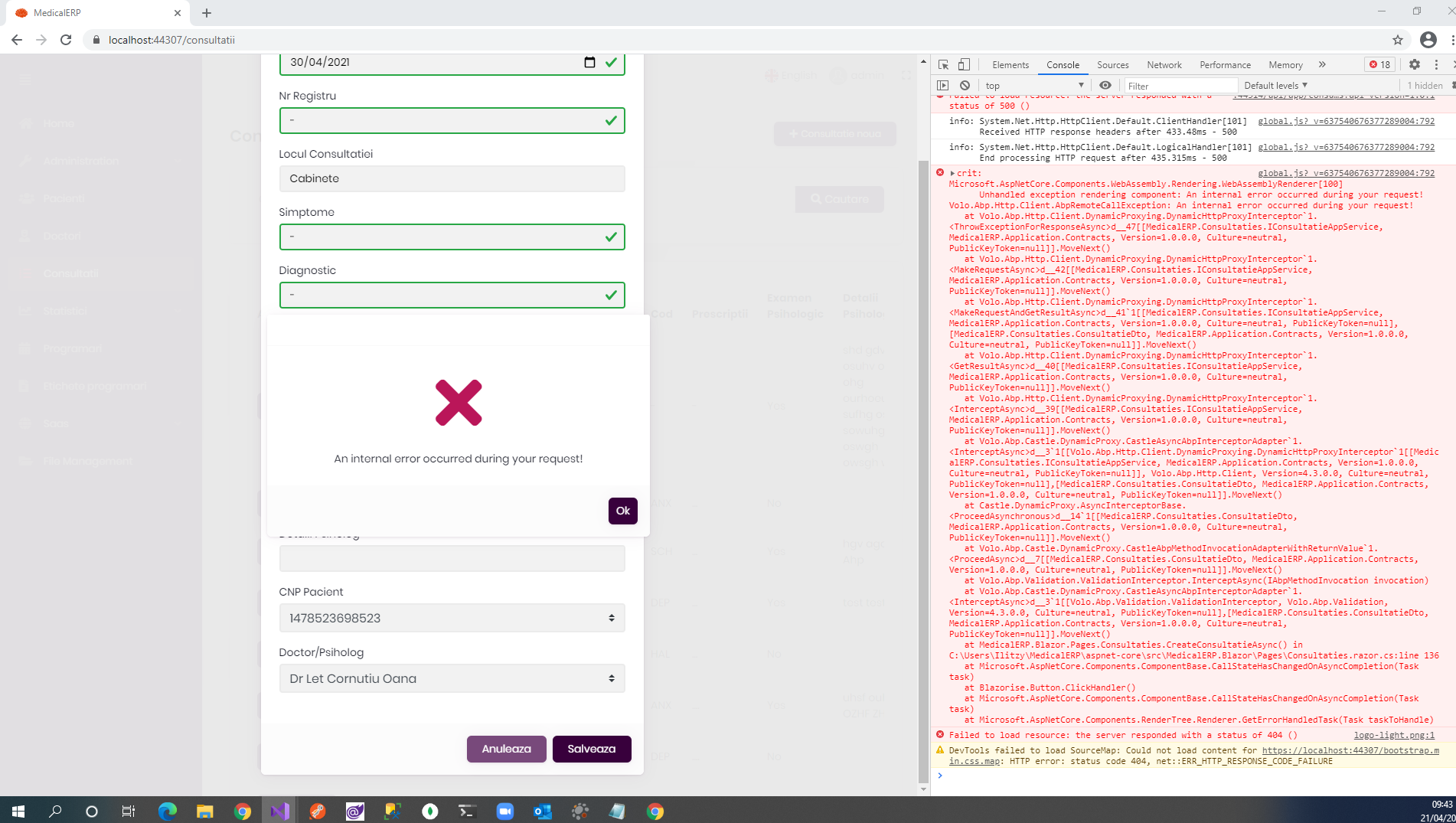This screenshot has width=1456, height=823.
Task: Open the Doctor/Psiholog dropdown
Action: tap(452, 678)
